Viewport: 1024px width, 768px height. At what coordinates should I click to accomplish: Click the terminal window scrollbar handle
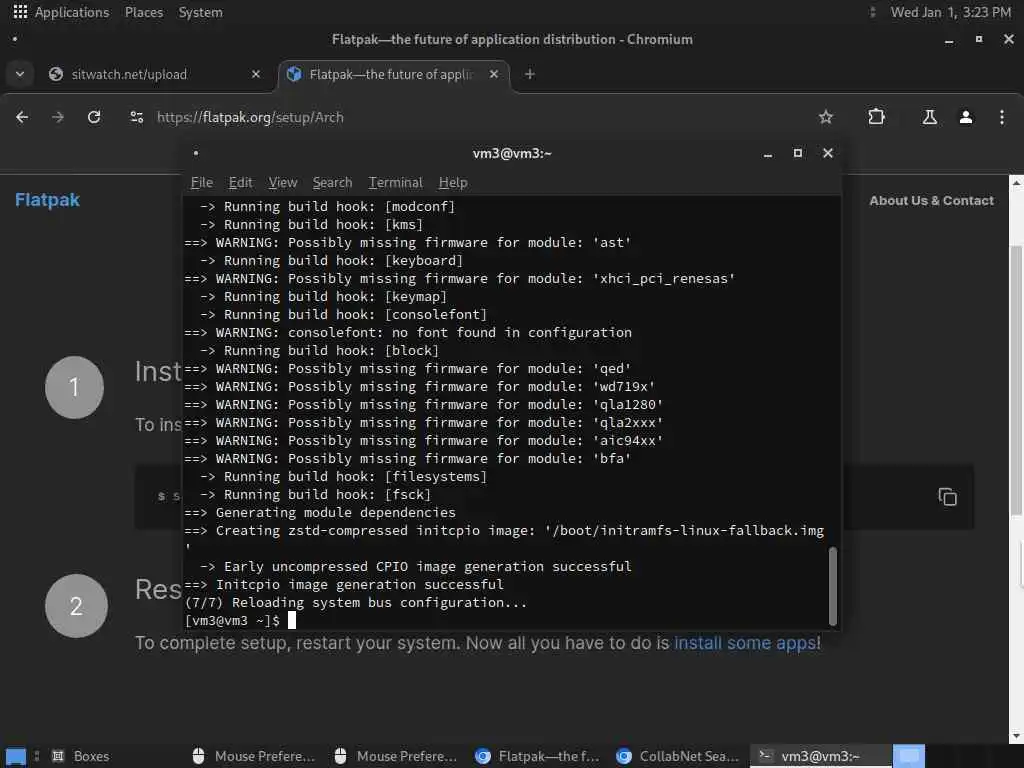(x=833, y=586)
